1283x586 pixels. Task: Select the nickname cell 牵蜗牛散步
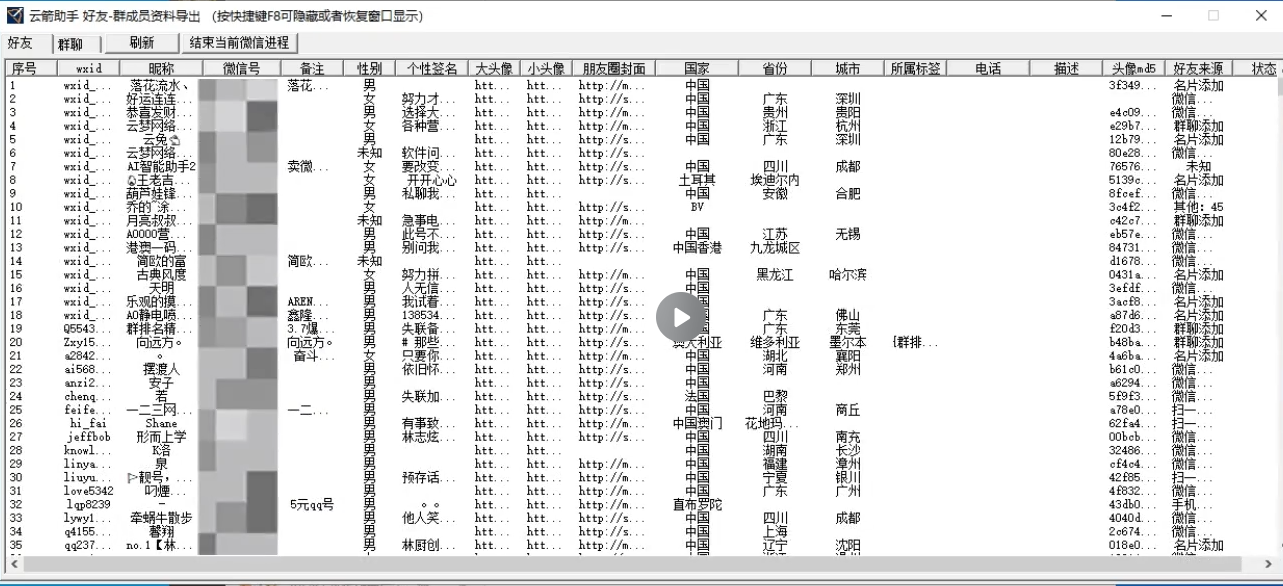161,518
